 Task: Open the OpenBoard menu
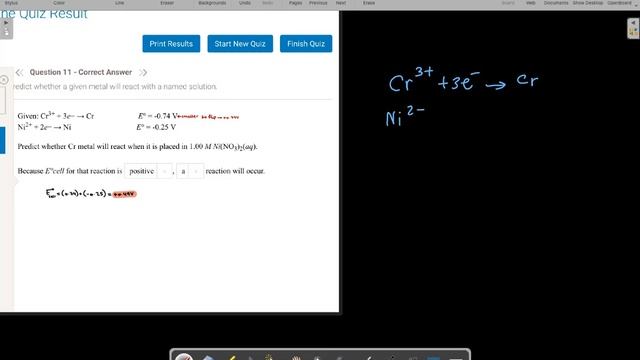(619, 3)
